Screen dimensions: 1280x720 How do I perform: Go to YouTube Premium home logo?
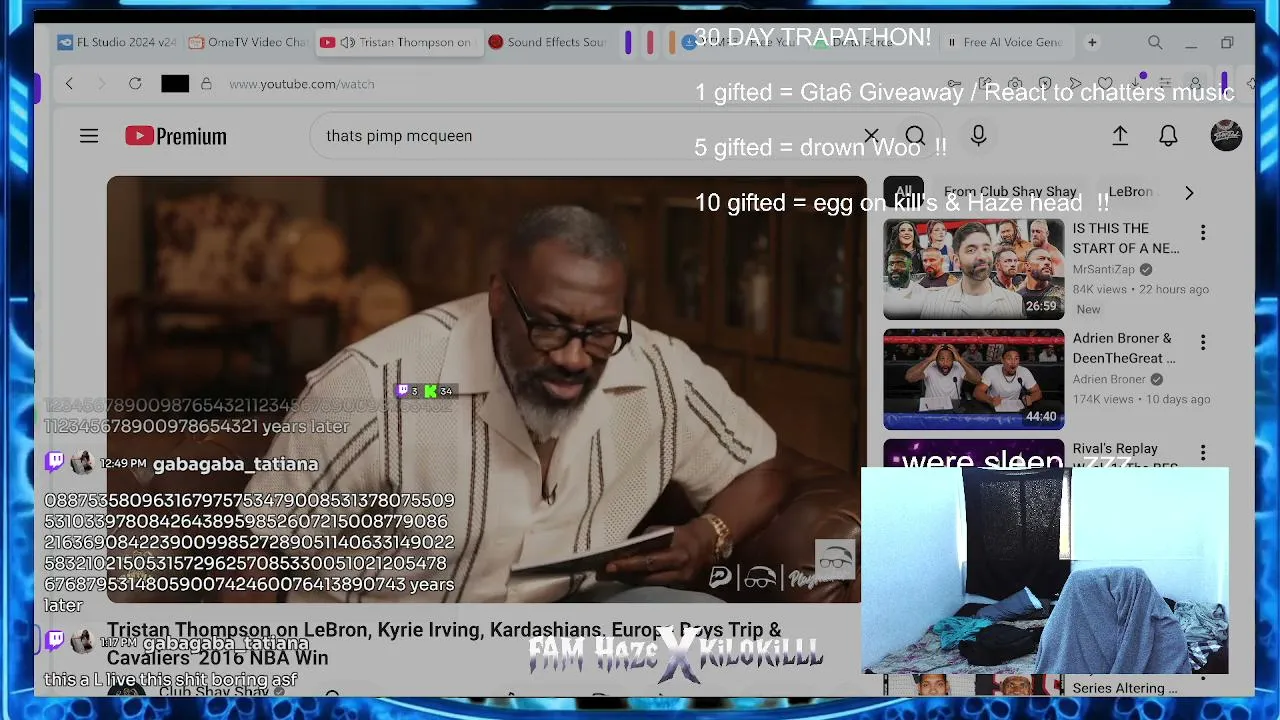tap(176, 136)
